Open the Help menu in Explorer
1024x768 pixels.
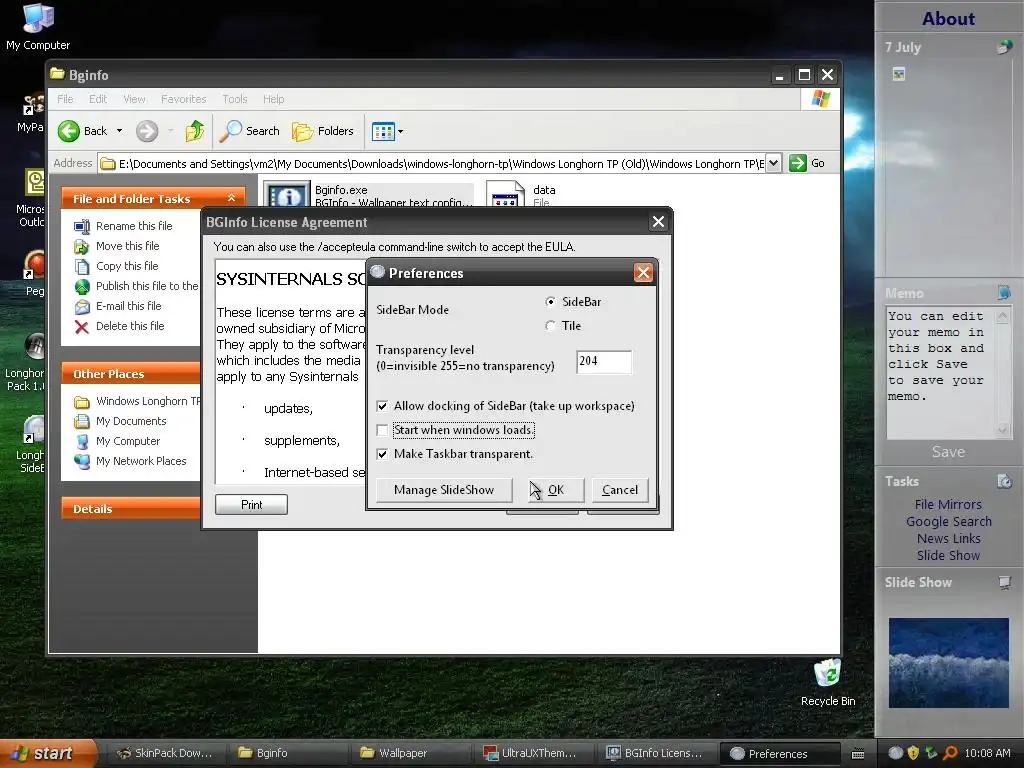pyautogui.click(x=274, y=99)
